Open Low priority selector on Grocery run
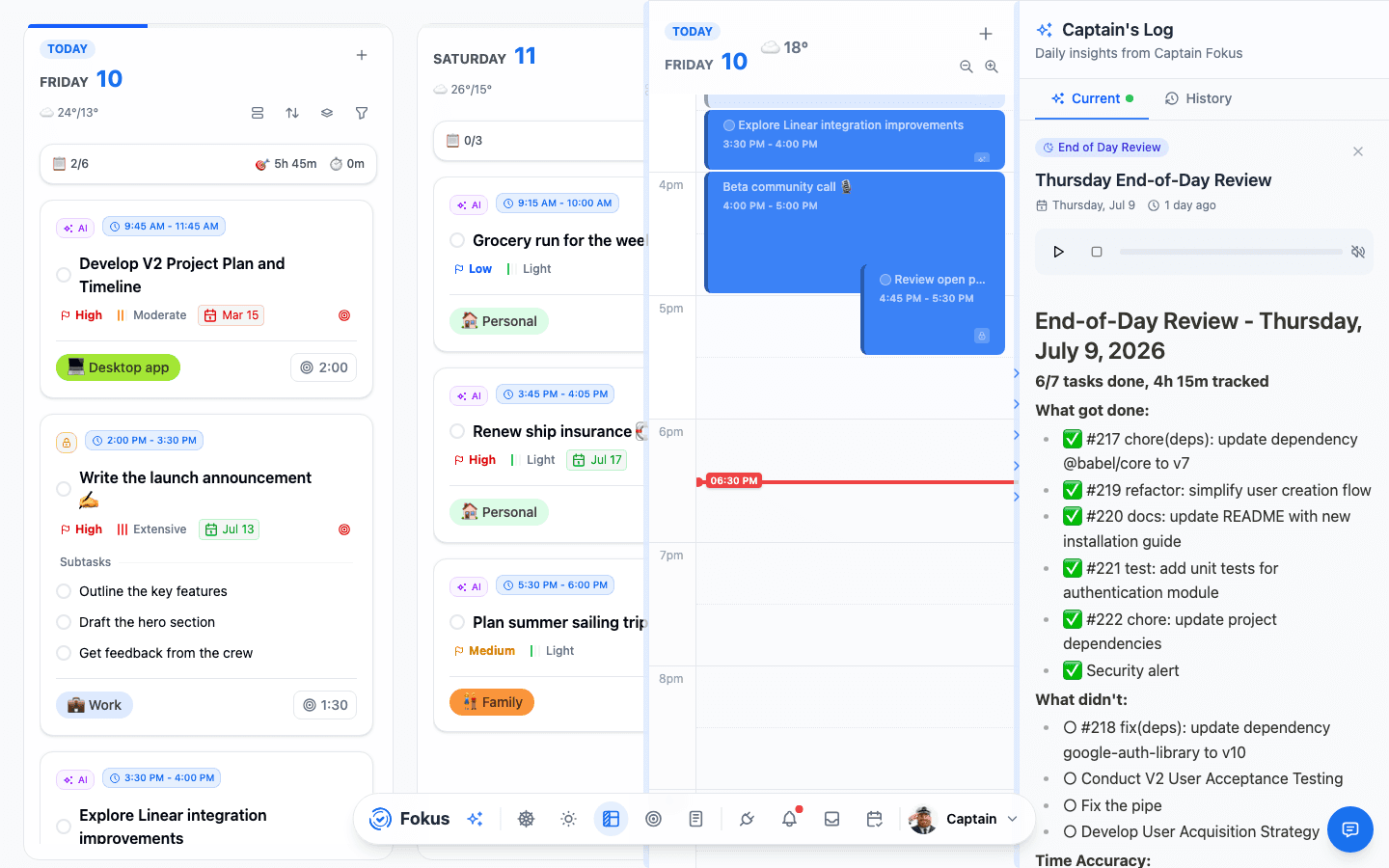This screenshot has width=1389, height=868. pyautogui.click(x=473, y=269)
